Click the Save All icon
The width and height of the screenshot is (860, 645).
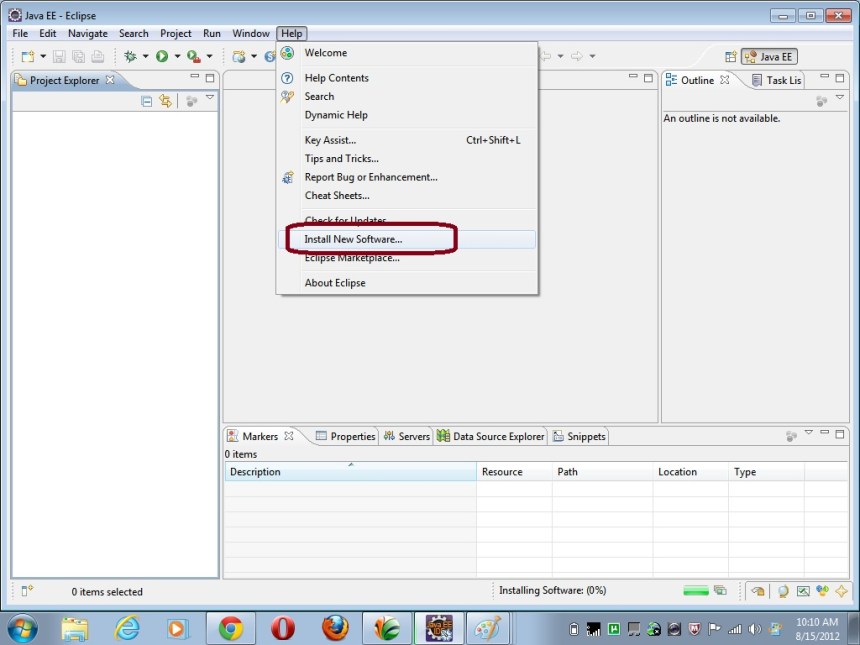[78, 56]
